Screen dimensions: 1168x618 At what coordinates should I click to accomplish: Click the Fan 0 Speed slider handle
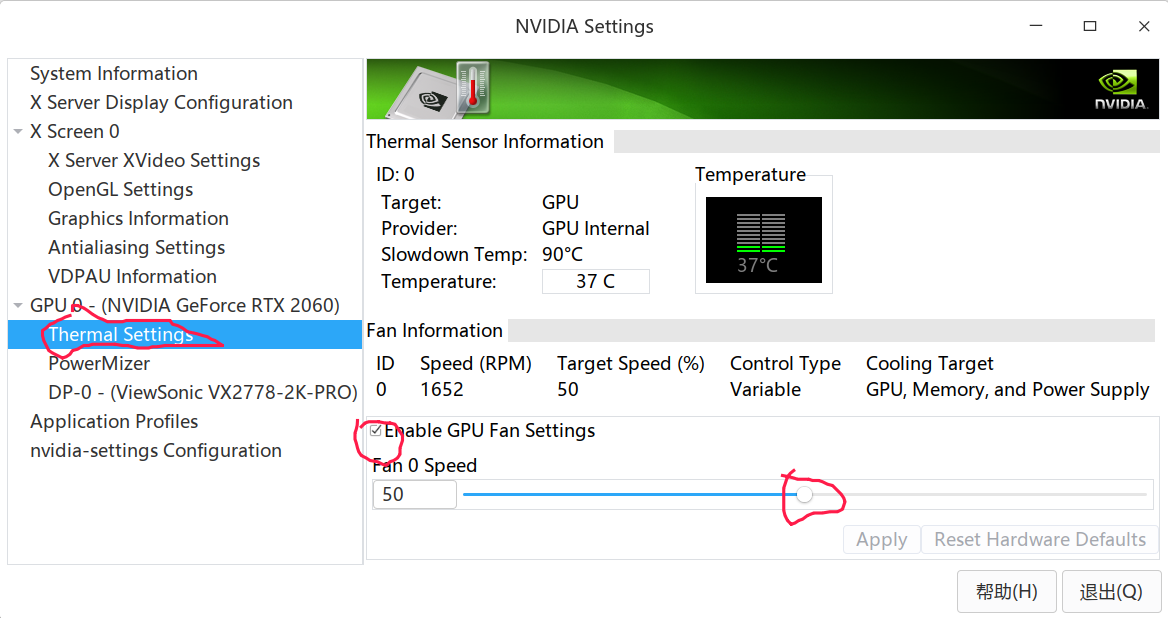(805, 494)
